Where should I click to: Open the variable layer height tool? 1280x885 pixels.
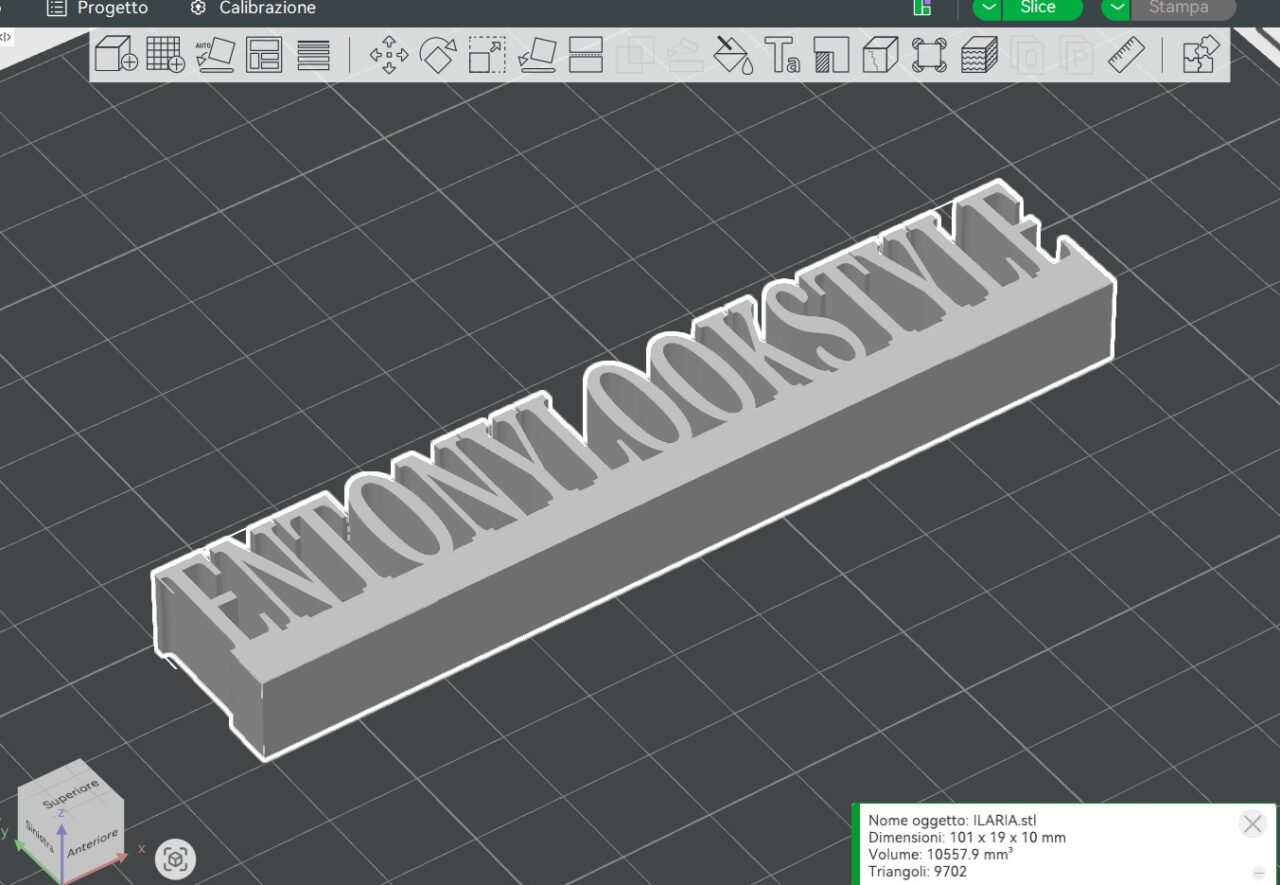click(x=315, y=54)
